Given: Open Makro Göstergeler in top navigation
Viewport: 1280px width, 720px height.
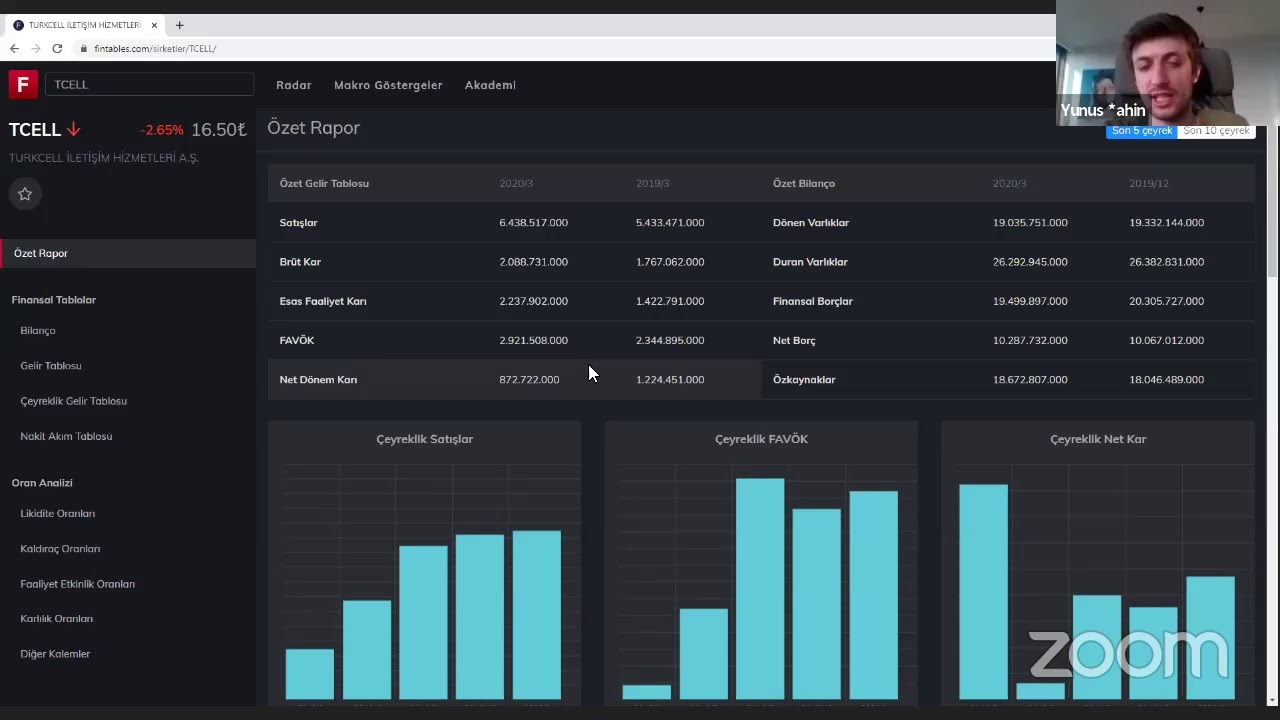Looking at the screenshot, I should click(x=388, y=85).
